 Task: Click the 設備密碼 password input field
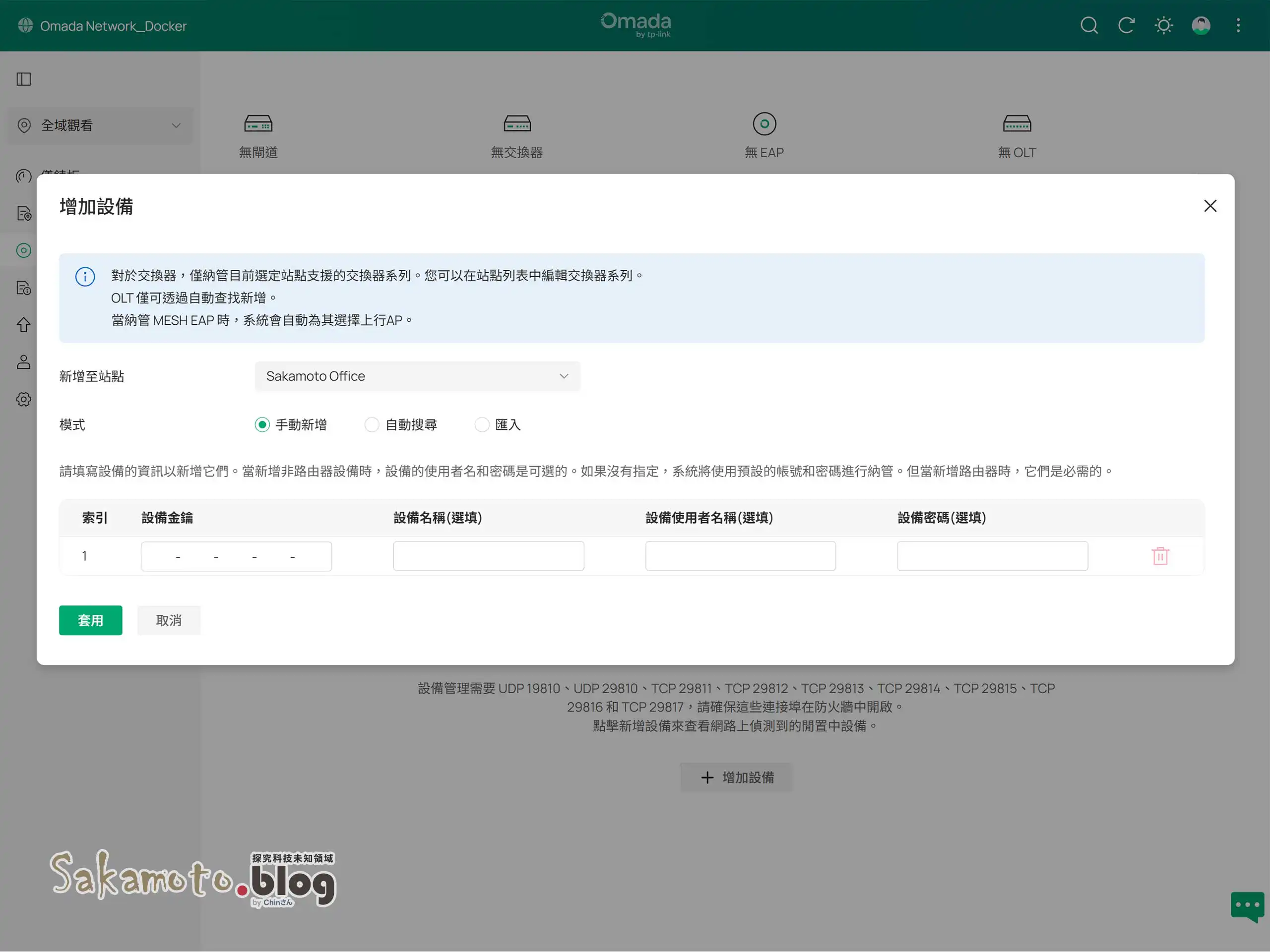tap(992, 556)
